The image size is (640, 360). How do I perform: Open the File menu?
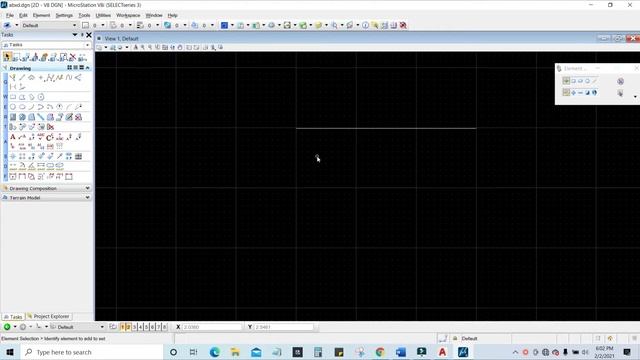tap(10, 15)
